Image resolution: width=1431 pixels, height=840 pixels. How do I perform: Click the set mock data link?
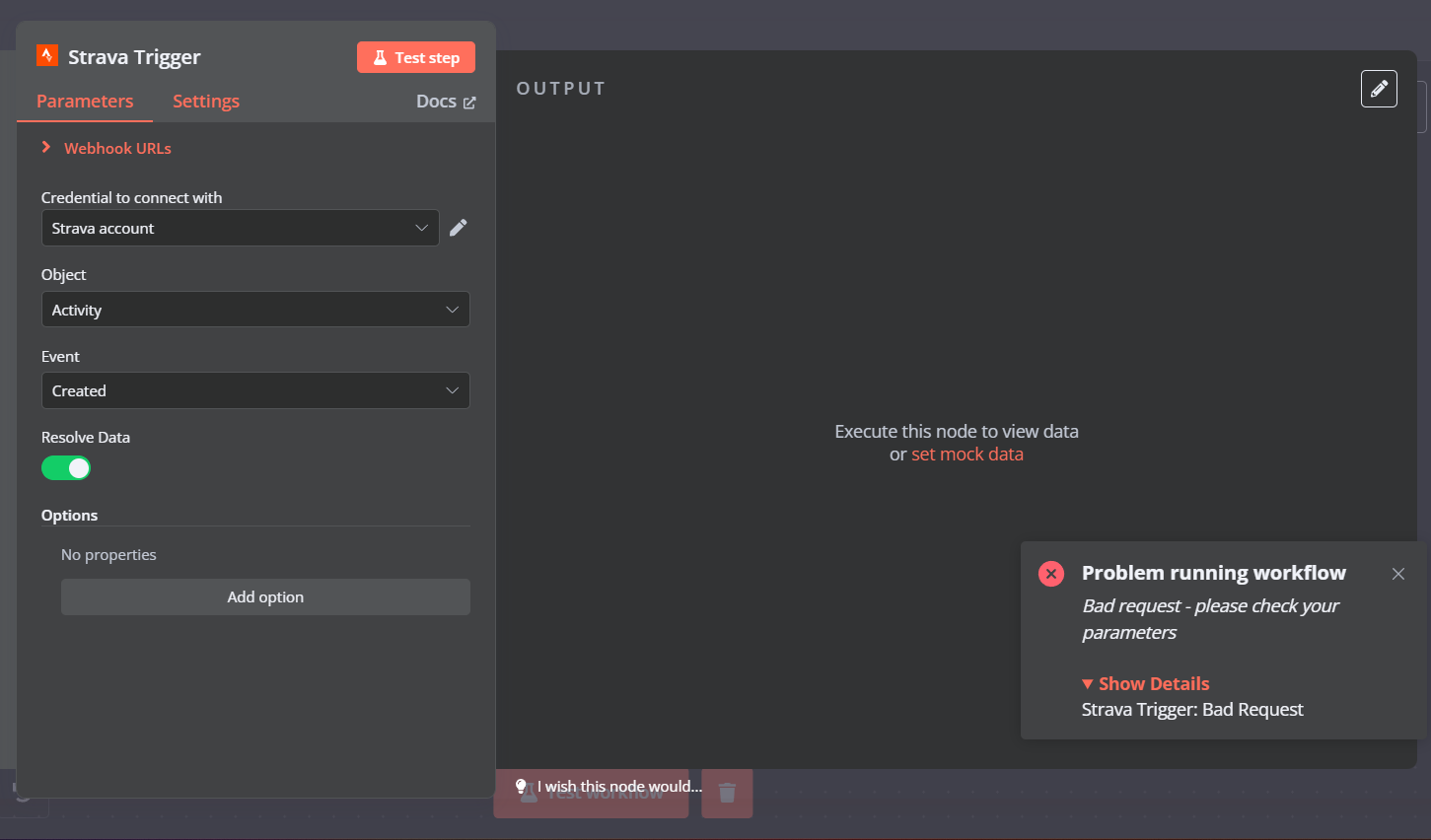point(966,454)
